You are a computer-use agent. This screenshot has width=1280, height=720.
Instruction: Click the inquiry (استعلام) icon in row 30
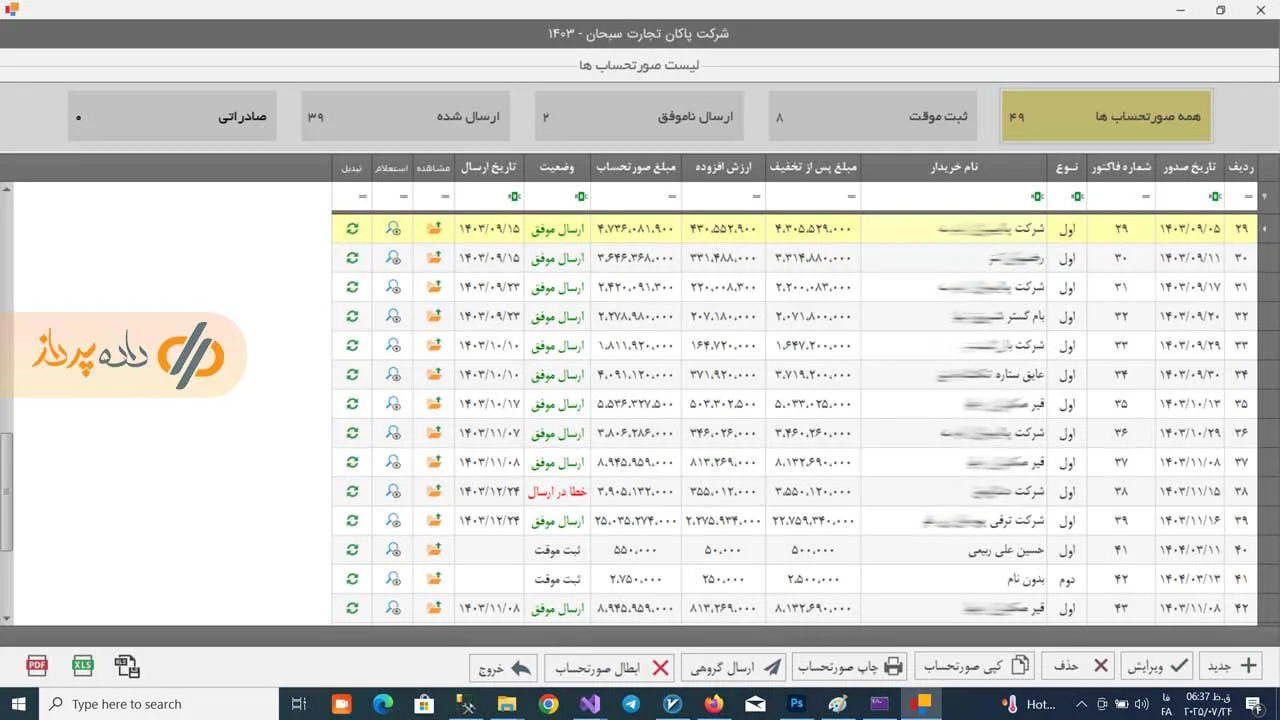coord(393,258)
